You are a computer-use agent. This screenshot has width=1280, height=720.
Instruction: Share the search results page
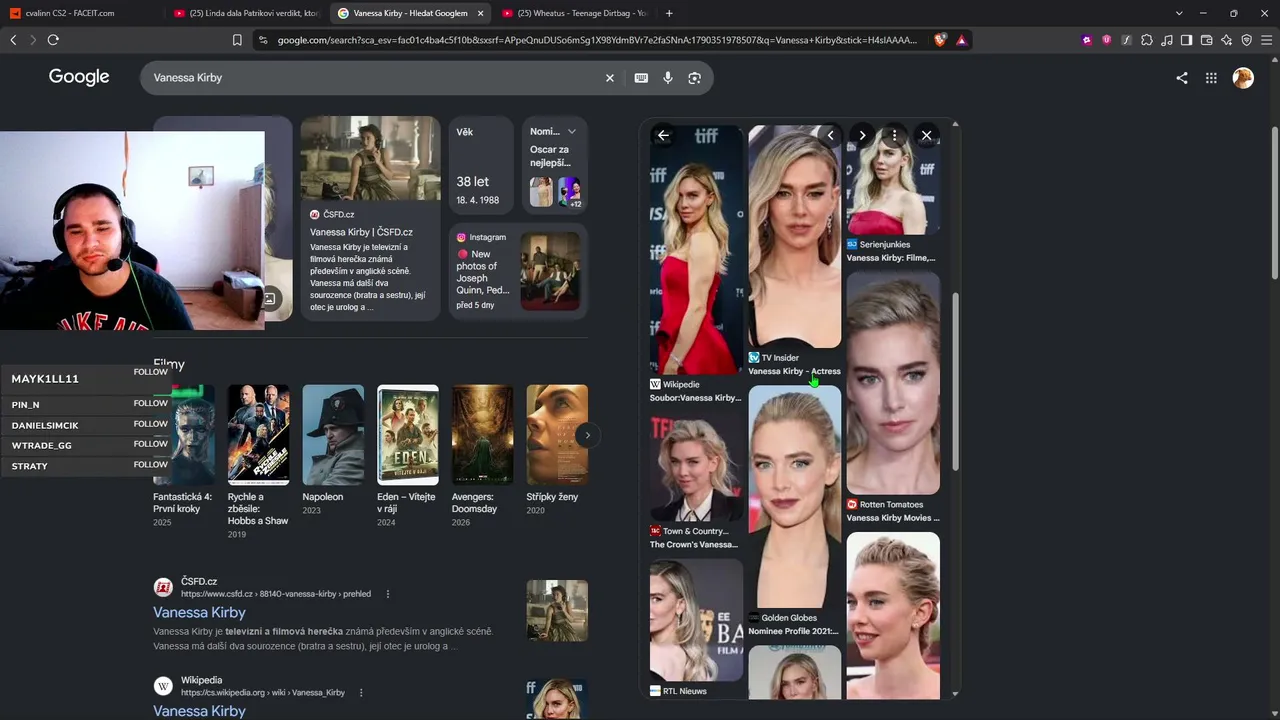click(1182, 78)
